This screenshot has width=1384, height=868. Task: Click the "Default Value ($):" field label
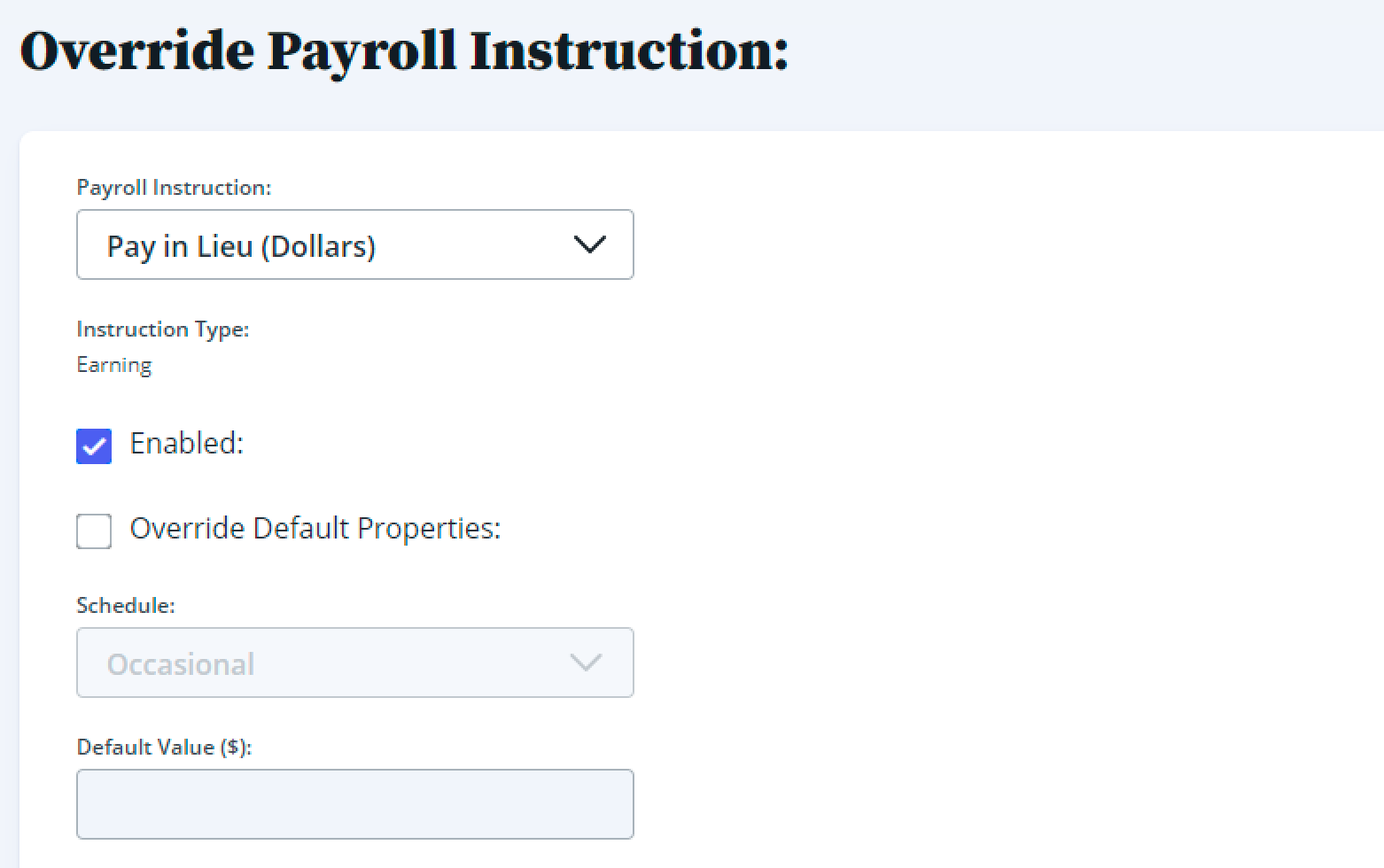[x=164, y=748]
